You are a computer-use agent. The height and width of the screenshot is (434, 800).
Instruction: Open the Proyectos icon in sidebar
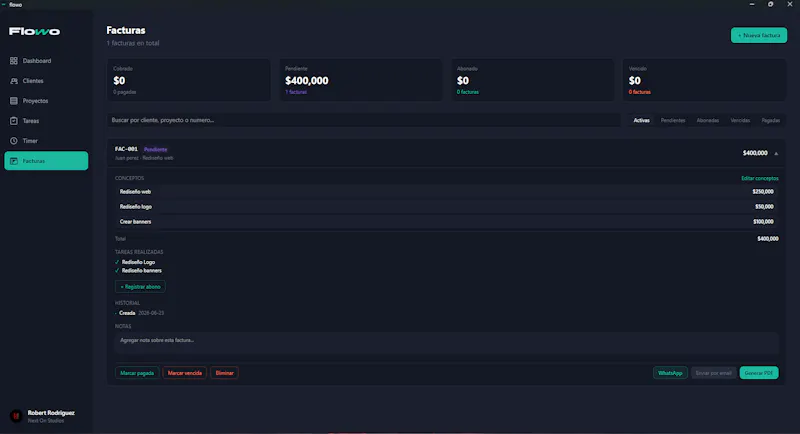point(14,101)
